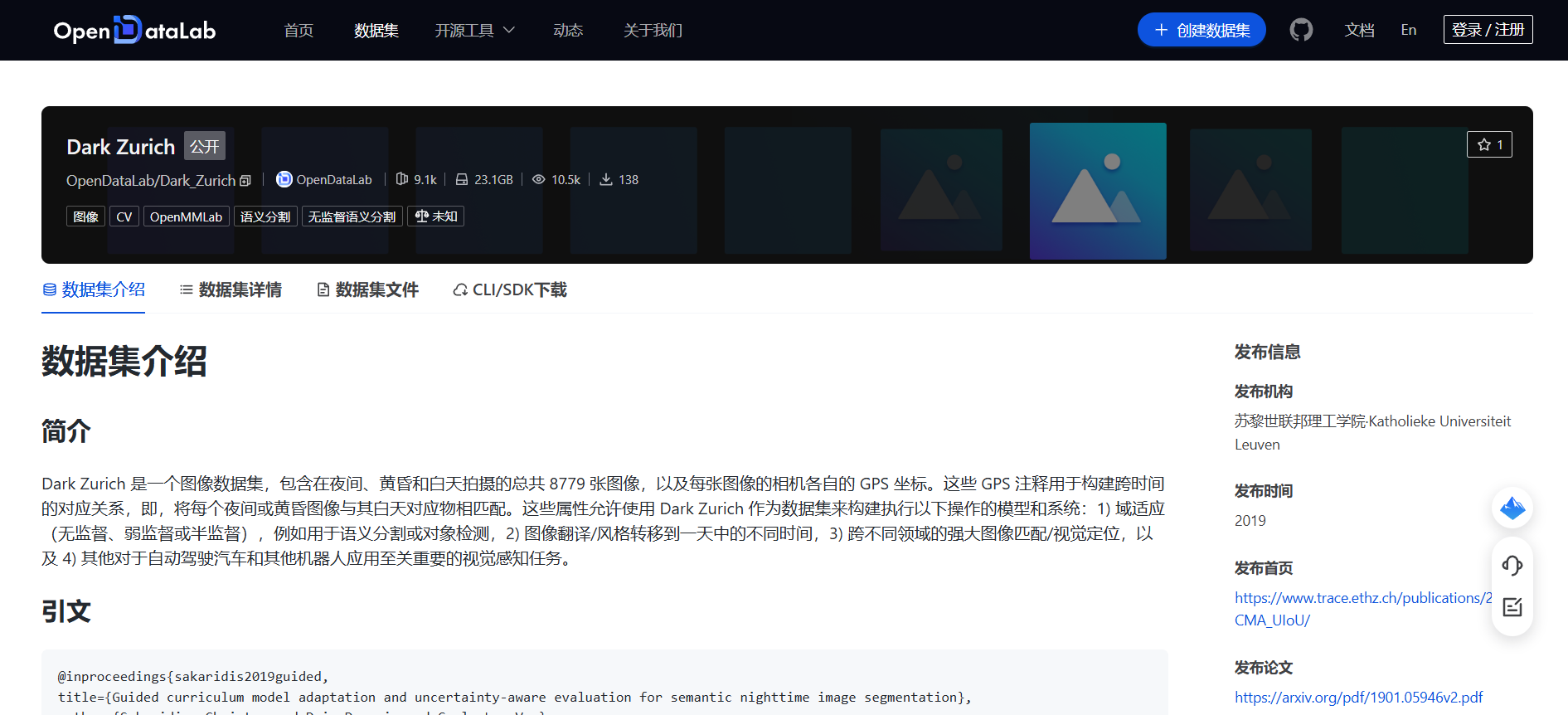The height and width of the screenshot is (715, 1568).
Task: Click the blue bird floating icon
Action: click(1512, 508)
